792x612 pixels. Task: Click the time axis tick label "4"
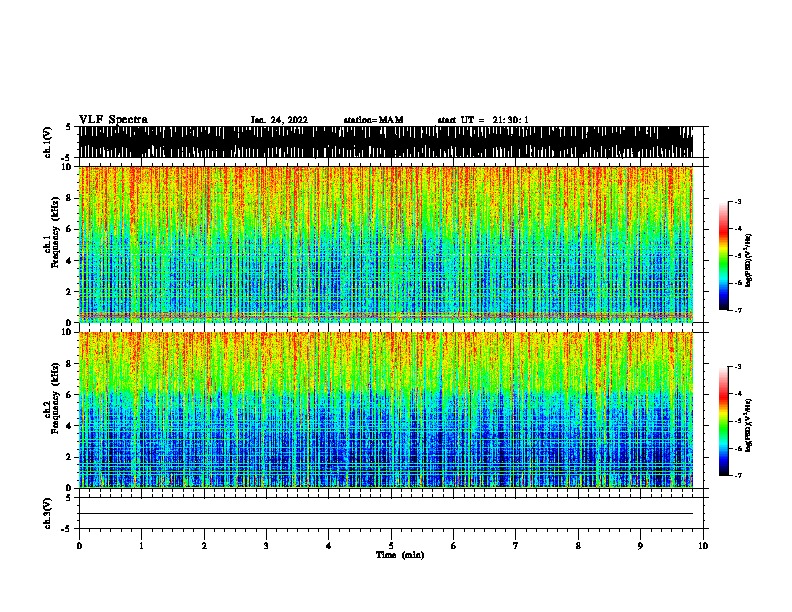[329, 546]
